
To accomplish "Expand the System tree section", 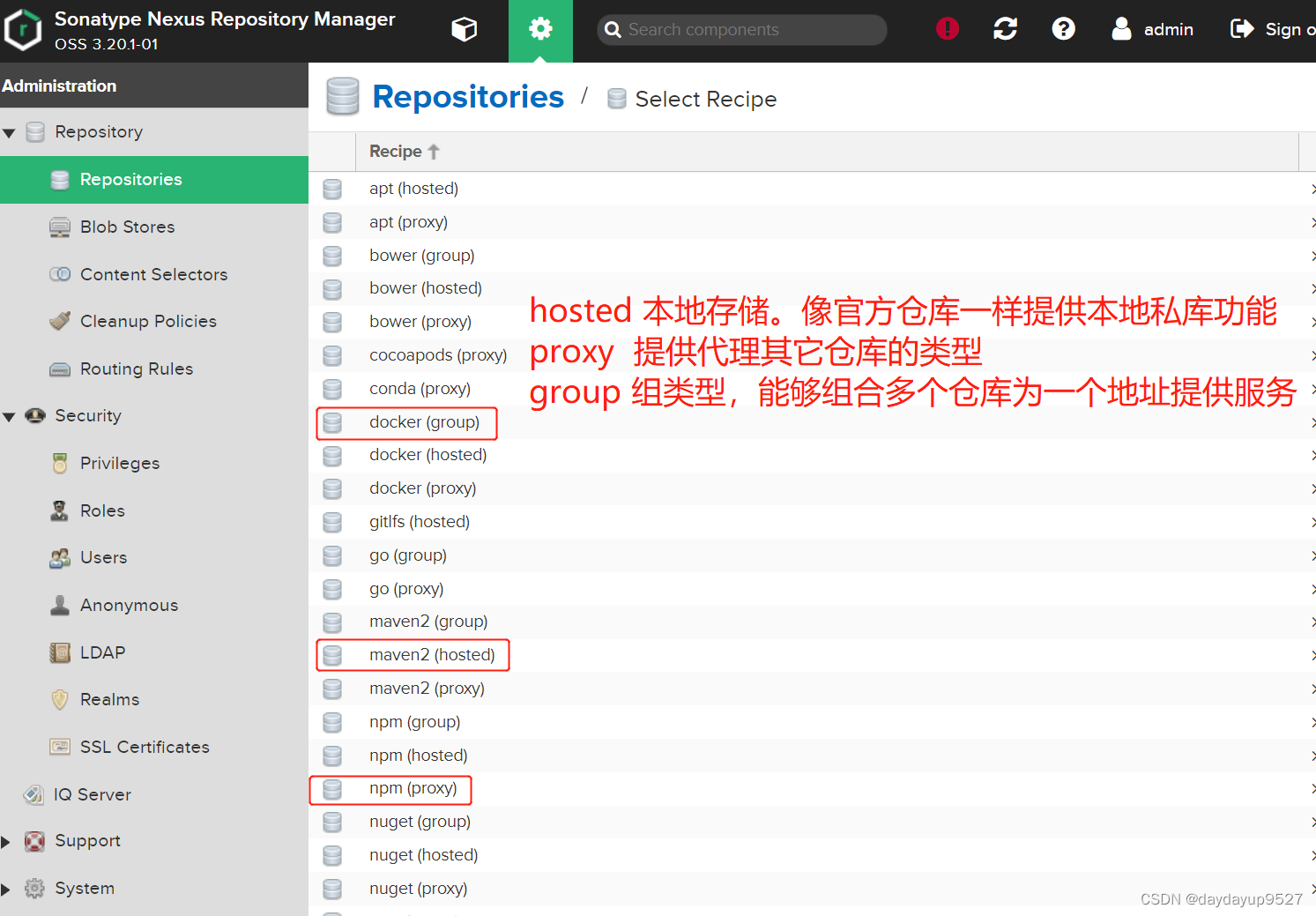I will pos(6,890).
